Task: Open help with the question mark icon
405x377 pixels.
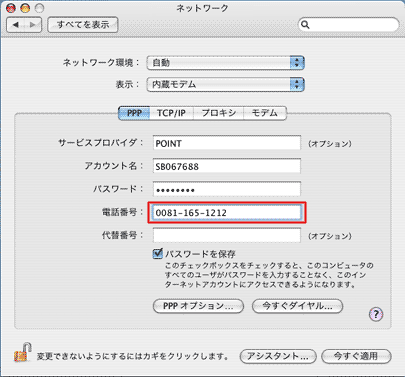Action: pos(376,314)
